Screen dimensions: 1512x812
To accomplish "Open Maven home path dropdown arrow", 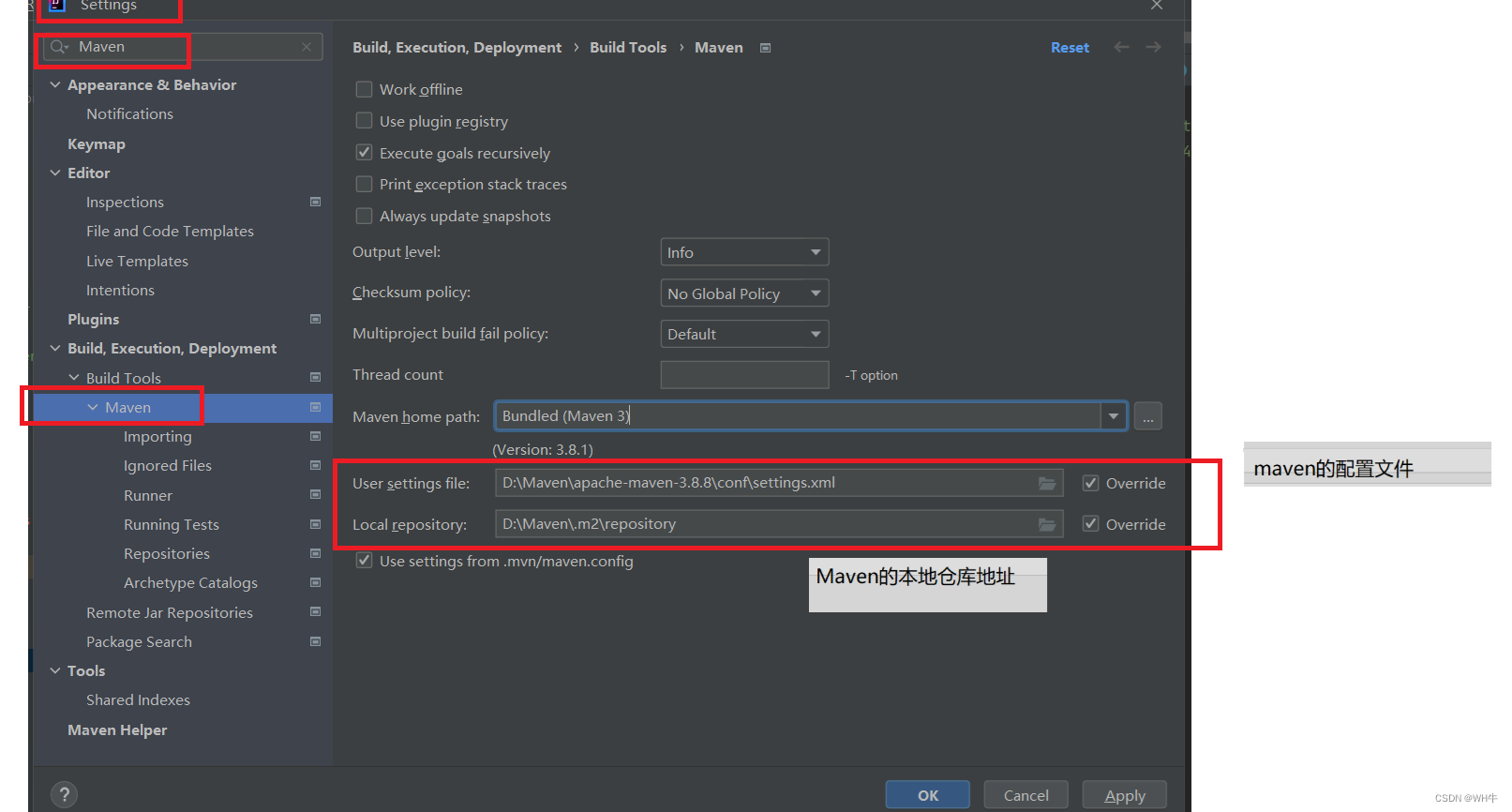I will pyautogui.click(x=1114, y=416).
